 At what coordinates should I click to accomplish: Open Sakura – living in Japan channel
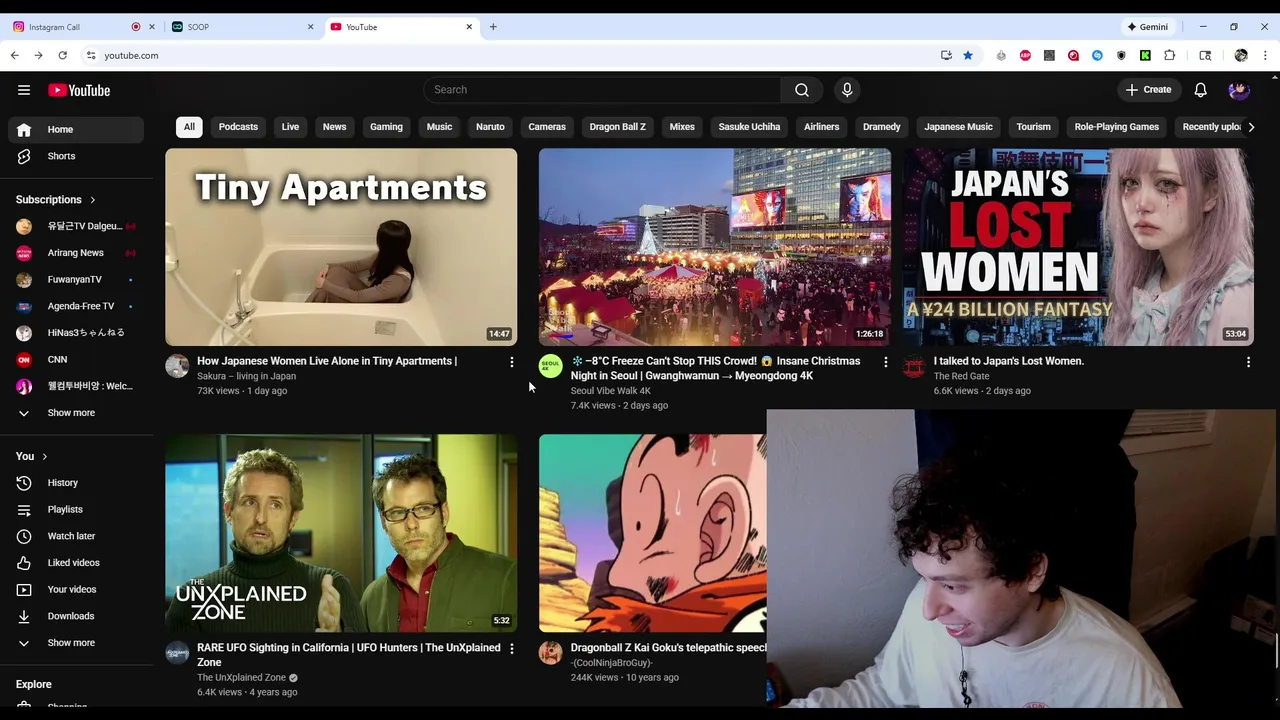tap(246, 376)
